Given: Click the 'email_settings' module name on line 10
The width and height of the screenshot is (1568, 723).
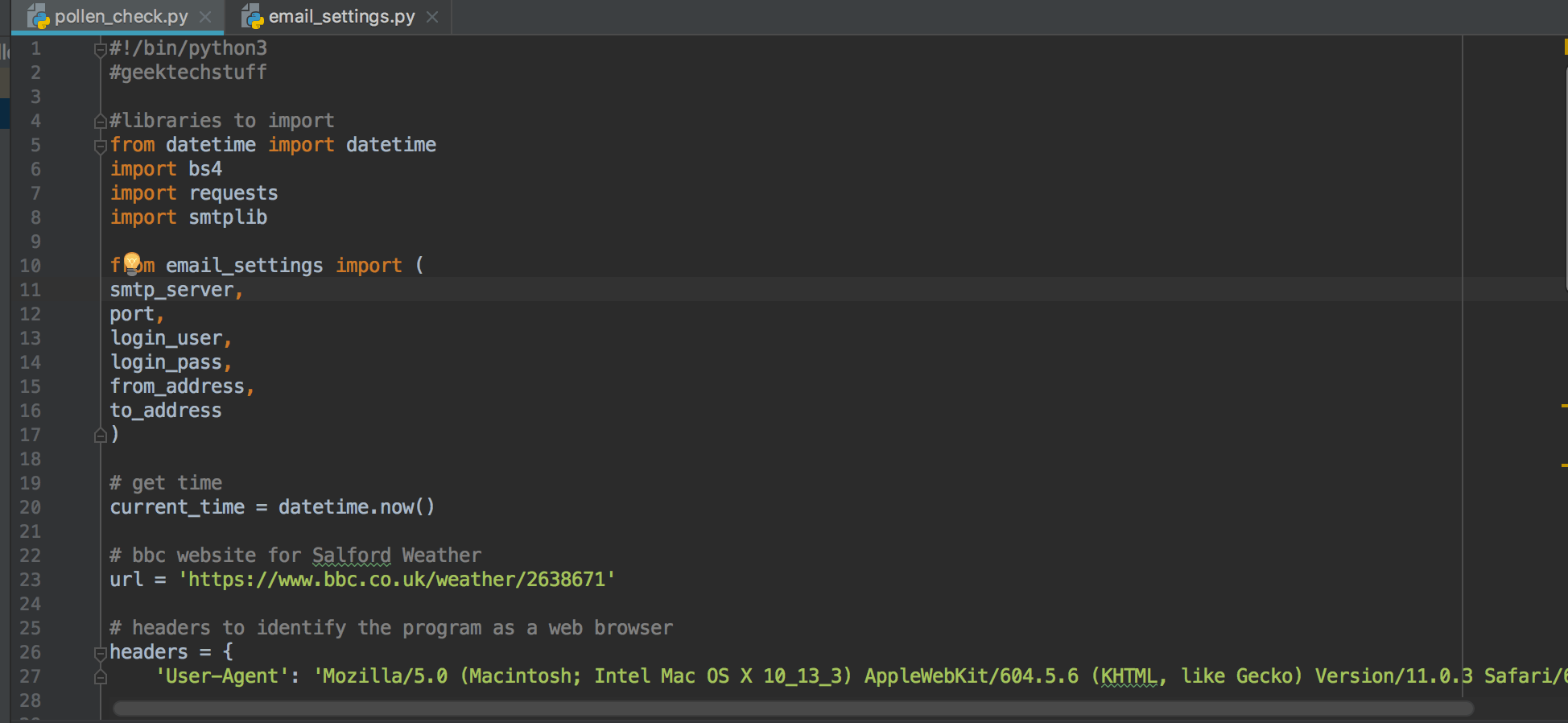Looking at the screenshot, I should 245,266.
